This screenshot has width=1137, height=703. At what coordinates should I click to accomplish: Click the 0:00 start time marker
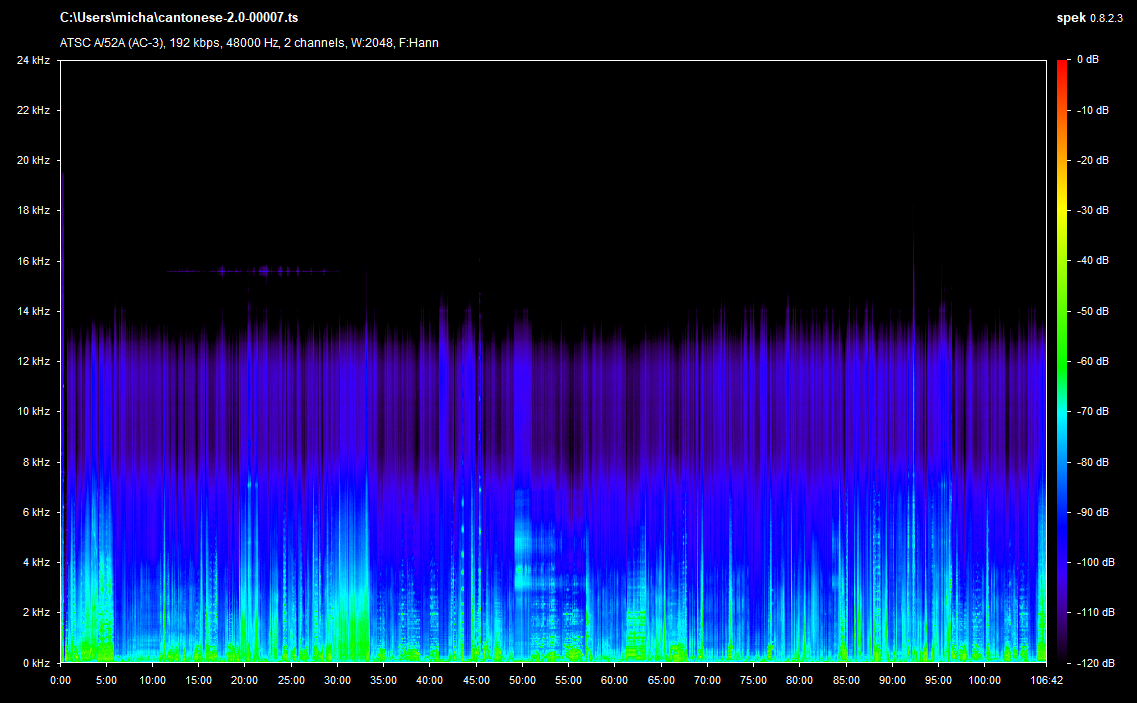(60, 681)
